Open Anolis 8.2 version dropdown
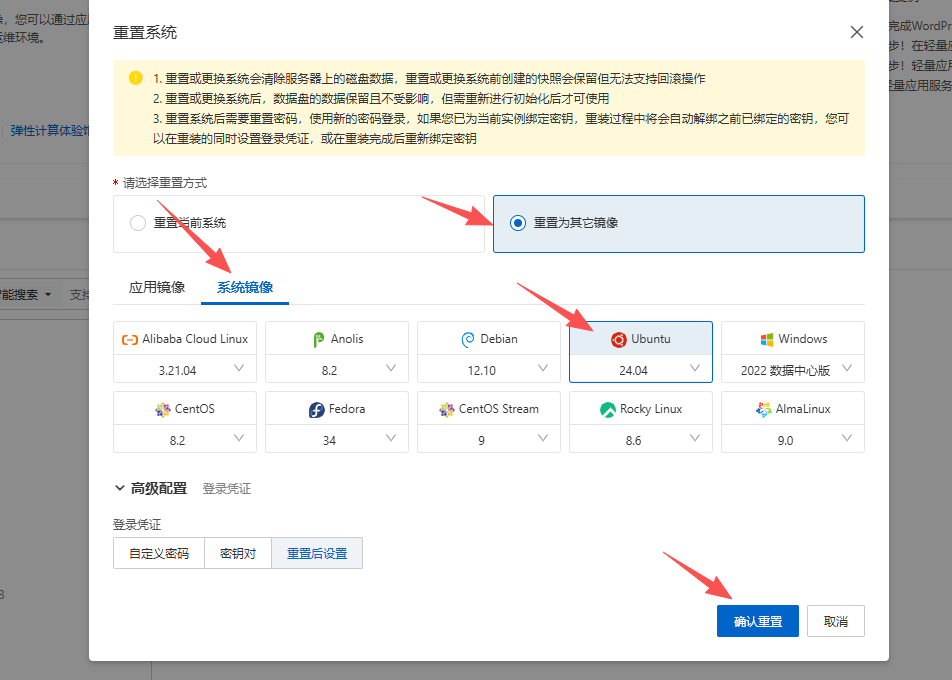The image size is (952, 680). [x=337, y=369]
